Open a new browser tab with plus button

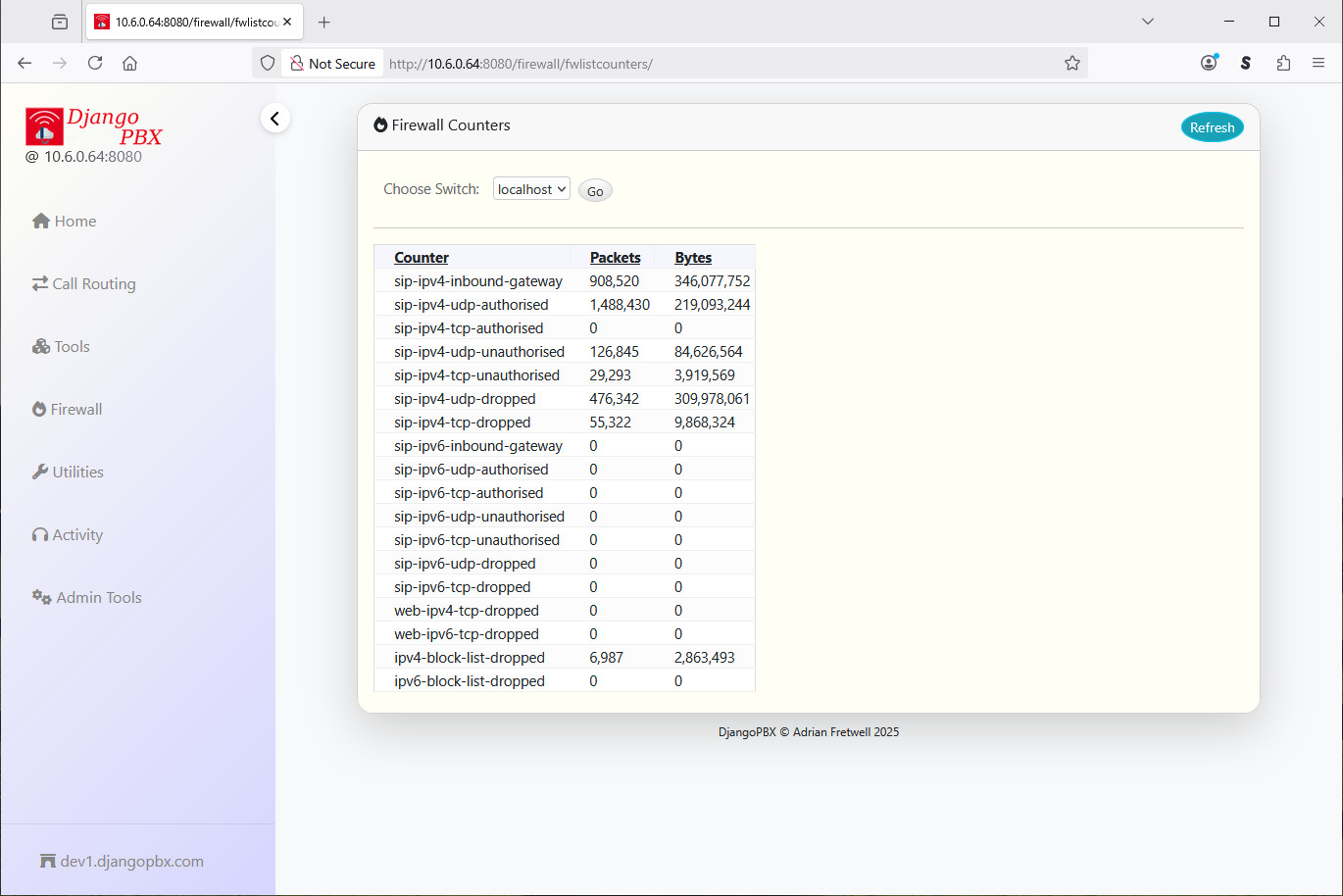[x=324, y=22]
